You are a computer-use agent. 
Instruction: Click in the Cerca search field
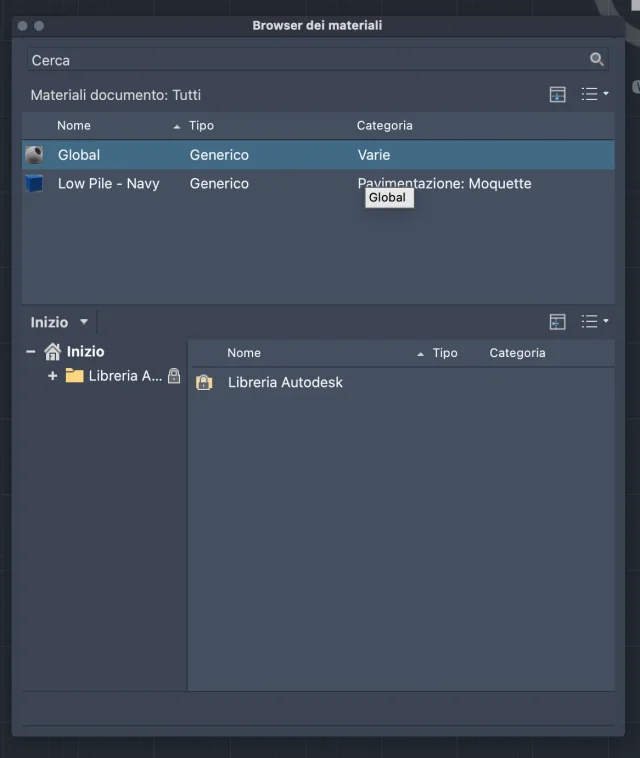point(300,60)
